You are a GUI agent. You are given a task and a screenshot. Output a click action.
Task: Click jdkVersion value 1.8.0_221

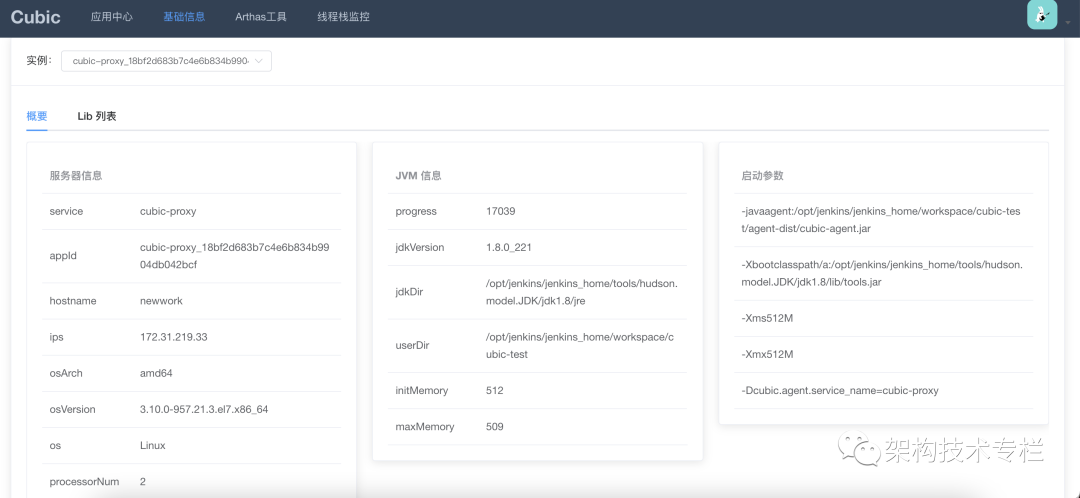[509, 247]
